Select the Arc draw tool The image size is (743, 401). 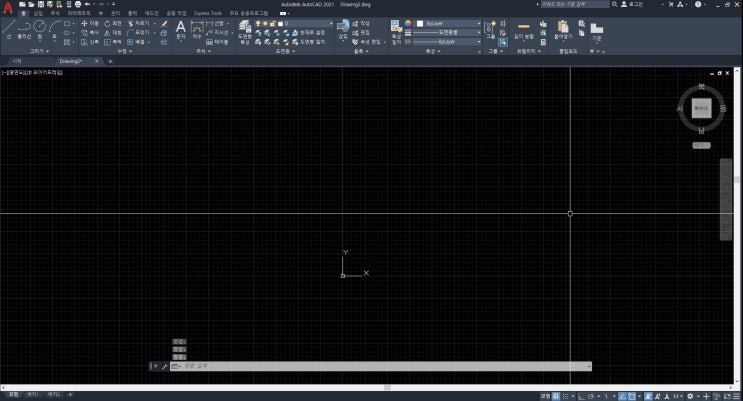pos(55,27)
